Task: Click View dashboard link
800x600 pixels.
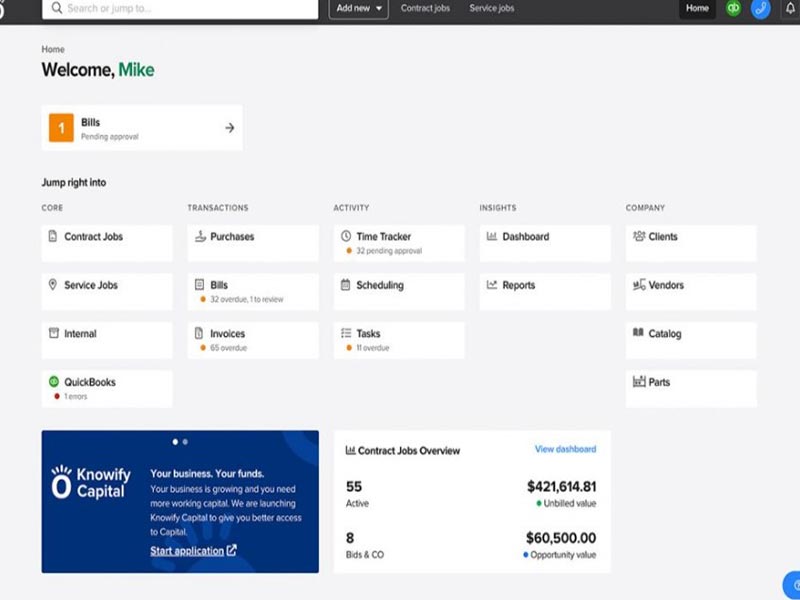Action: pos(565,449)
